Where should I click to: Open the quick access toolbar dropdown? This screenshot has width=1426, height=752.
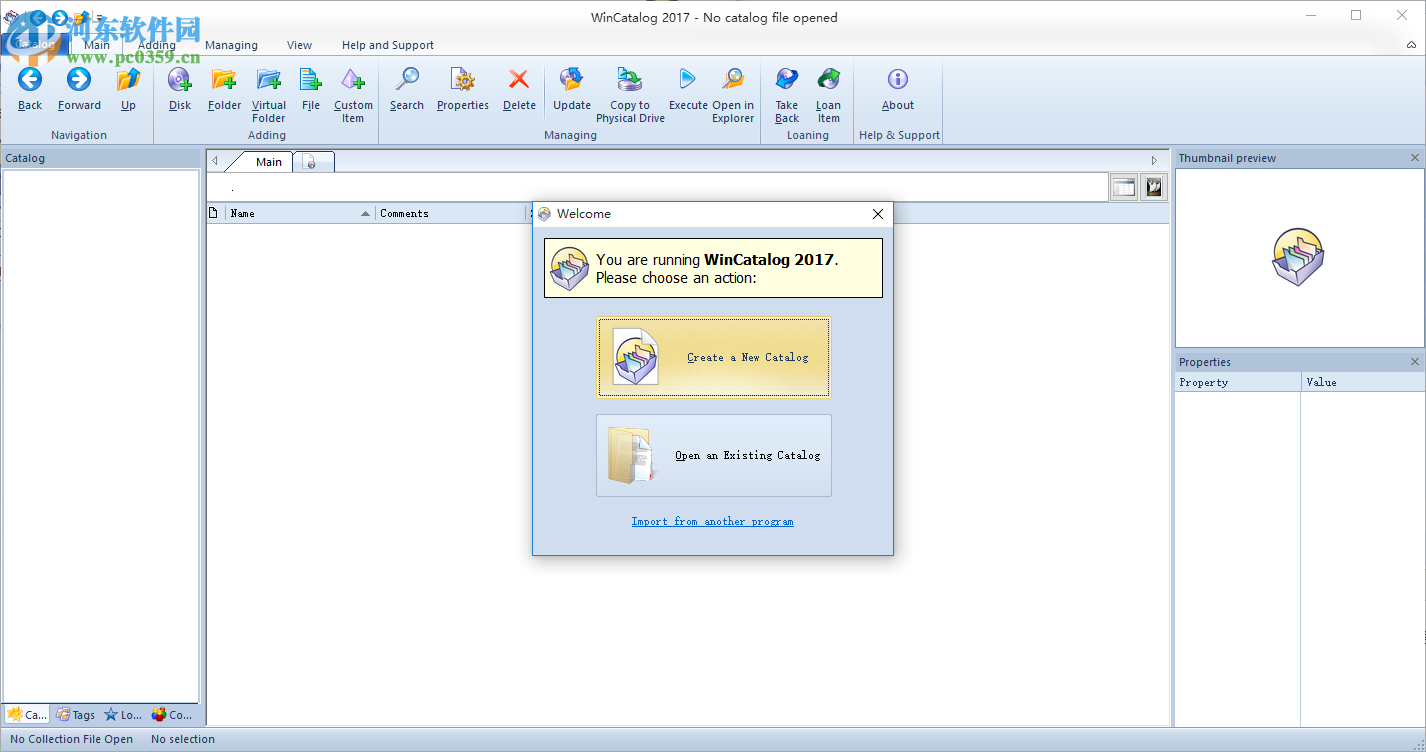click(99, 18)
